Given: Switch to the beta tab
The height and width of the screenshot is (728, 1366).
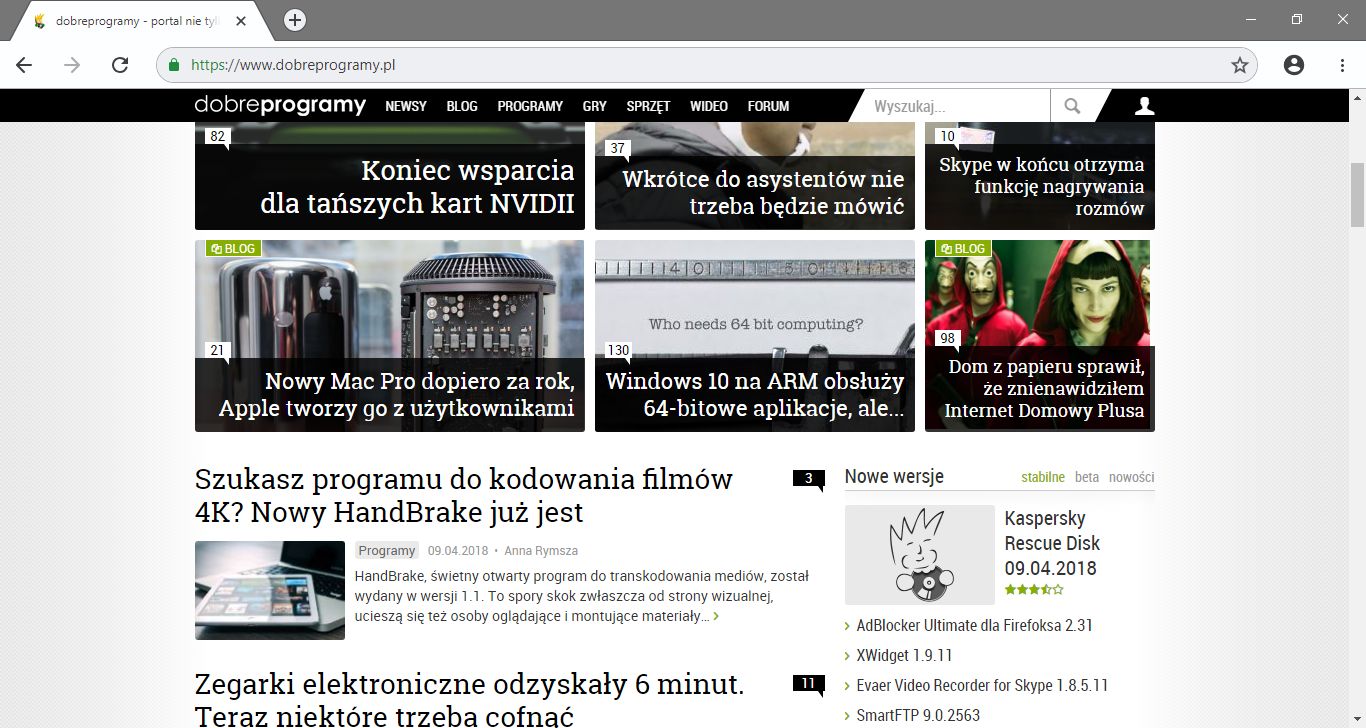Looking at the screenshot, I should coord(1087,477).
